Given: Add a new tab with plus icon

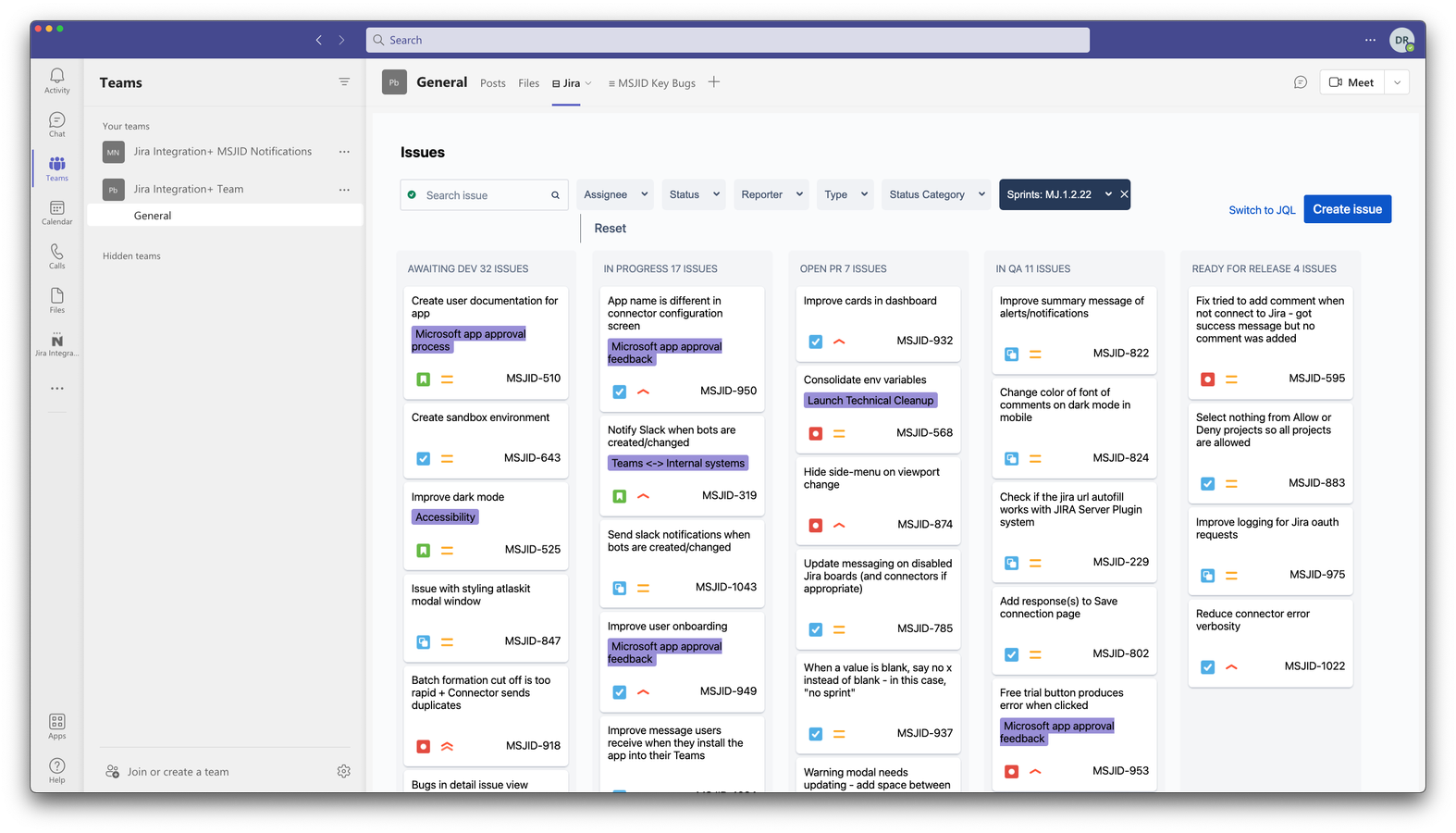Looking at the screenshot, I should tap(714, 81).
